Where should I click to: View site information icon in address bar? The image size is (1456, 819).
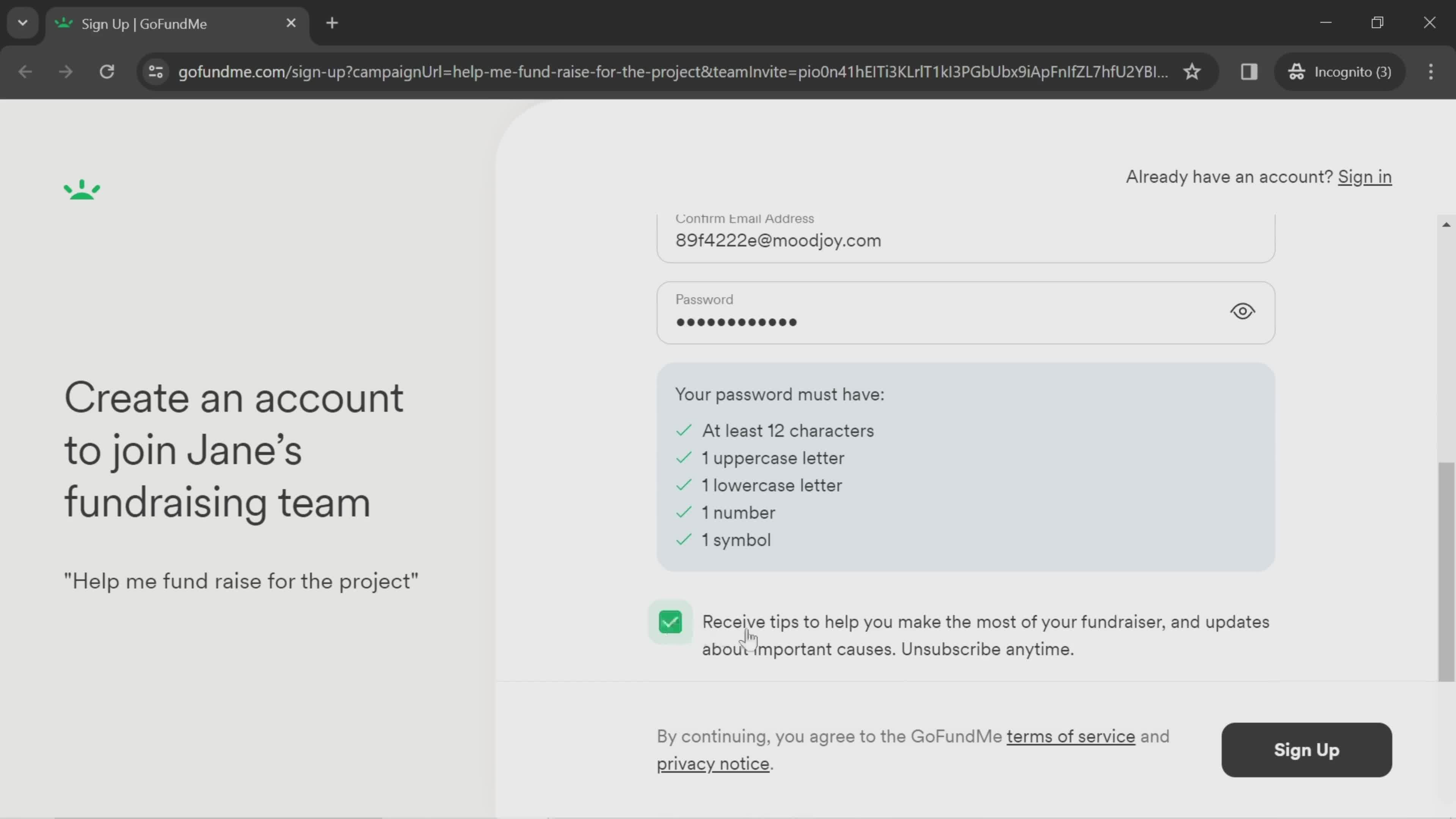click(155, 72)
